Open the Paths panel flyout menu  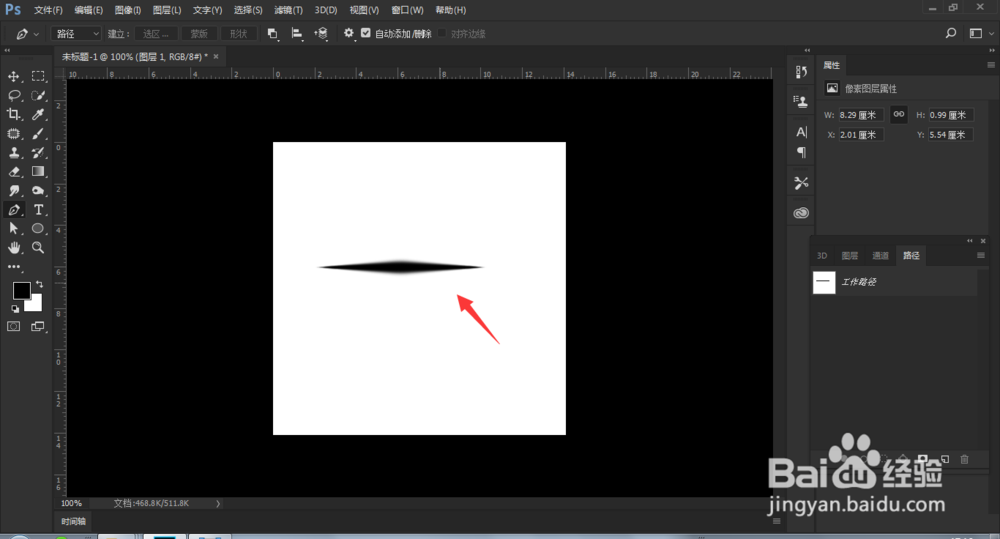[x=981, y=255]
